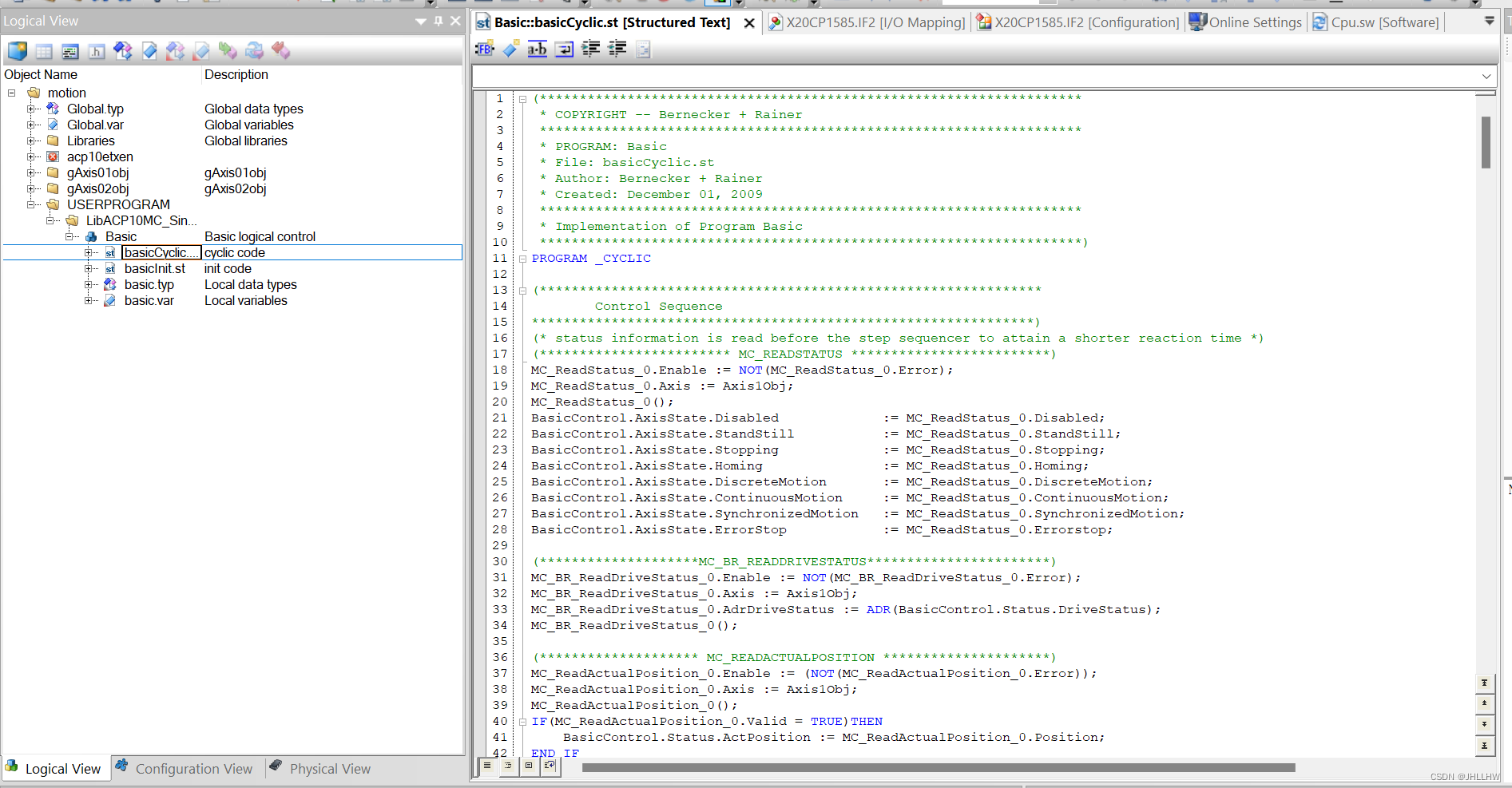
Task: Collapse the LibACP10MC_Sin... folder node
Action: [50, 220]
